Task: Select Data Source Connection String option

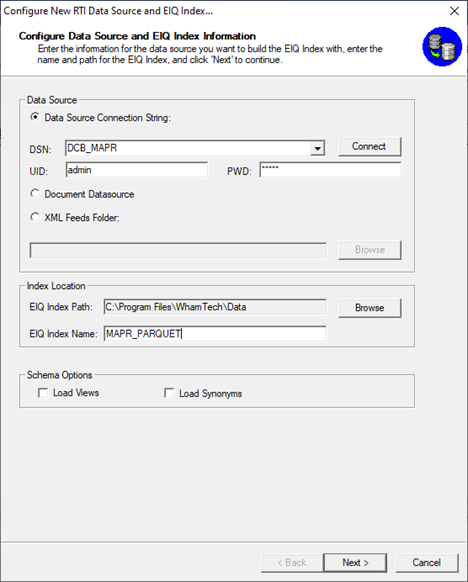Action: point(35,117)
